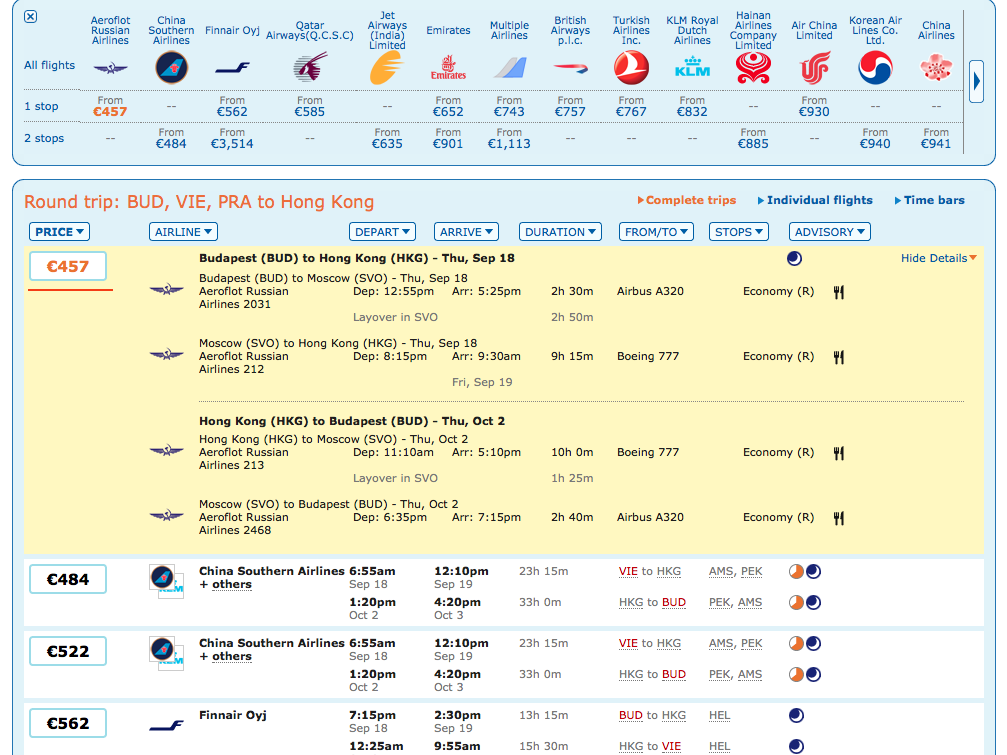
Task: Select the €522 price button
Action: click(x=67, y=652)
